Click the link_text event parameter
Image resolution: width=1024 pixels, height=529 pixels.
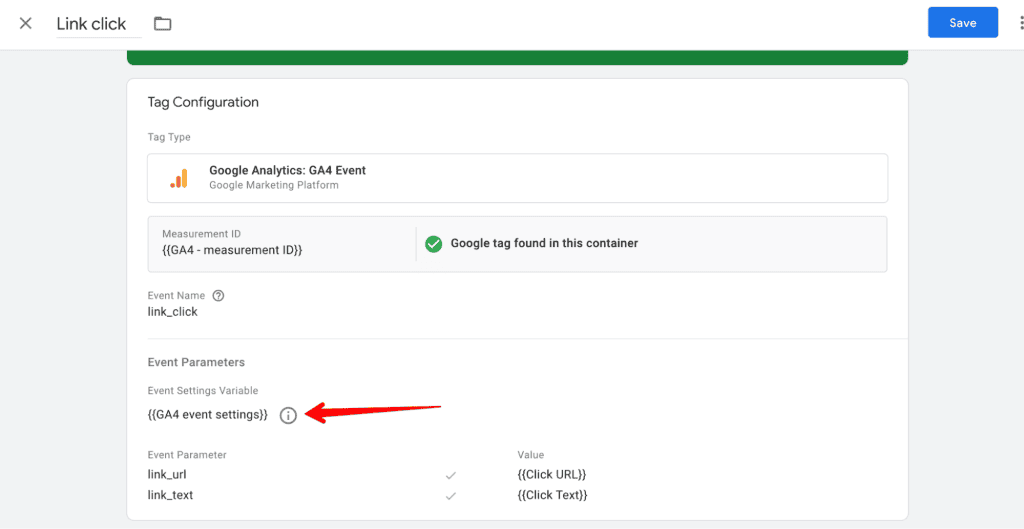[x=170, y=495]
